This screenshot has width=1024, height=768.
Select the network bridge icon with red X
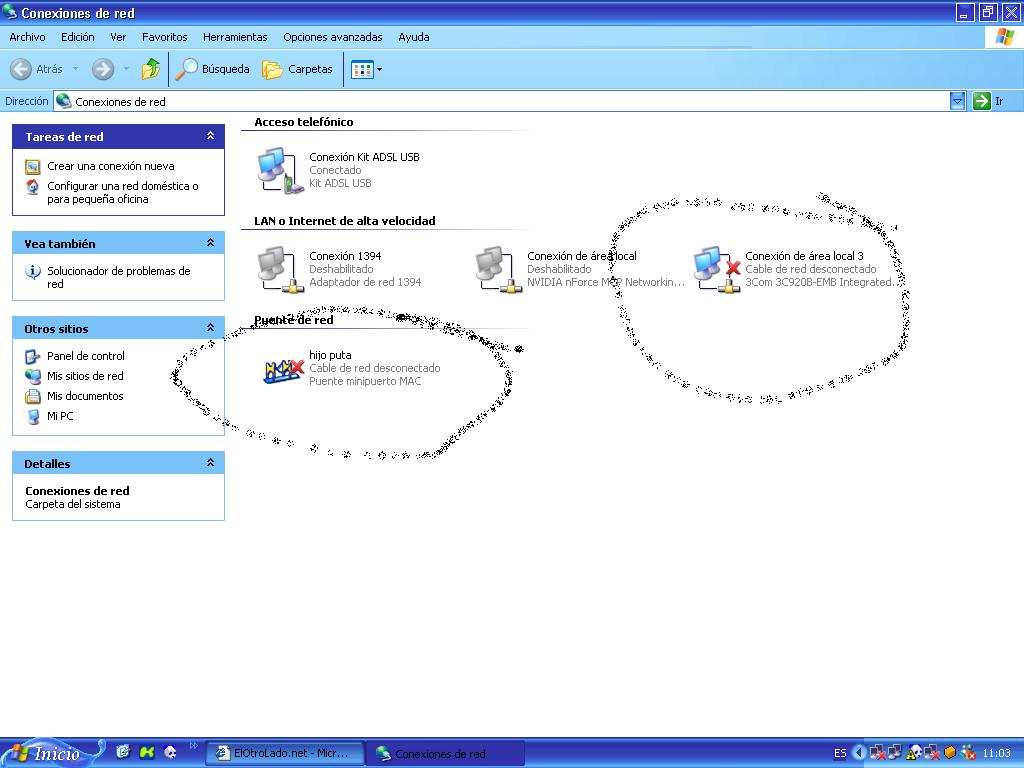[283, 370]
